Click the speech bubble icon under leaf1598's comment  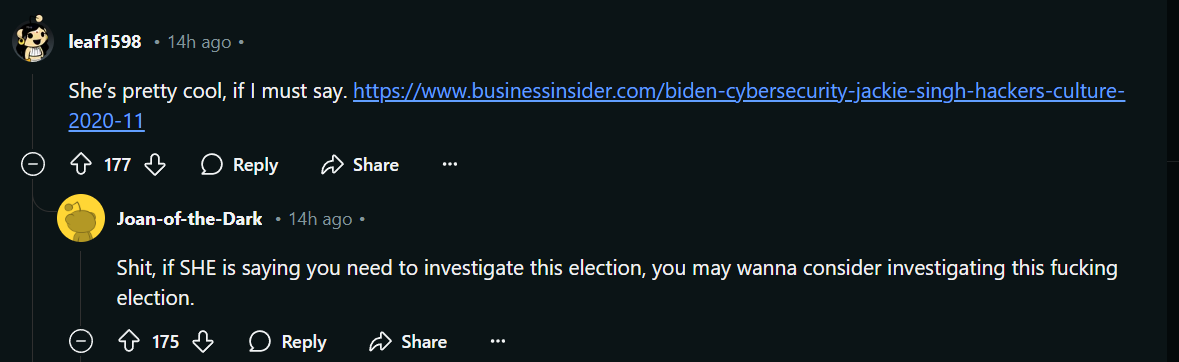(x=212, y=165)
